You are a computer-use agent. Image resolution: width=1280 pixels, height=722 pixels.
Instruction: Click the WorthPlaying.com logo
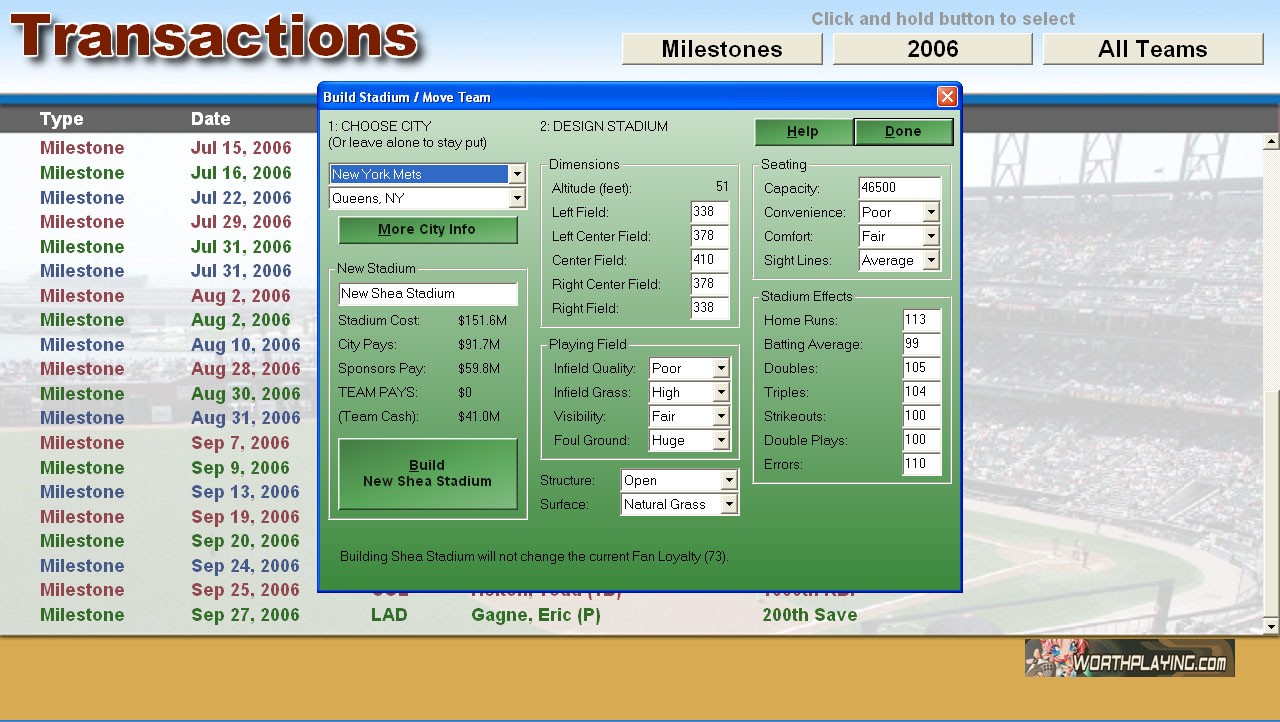click(x=1129, y=658)
